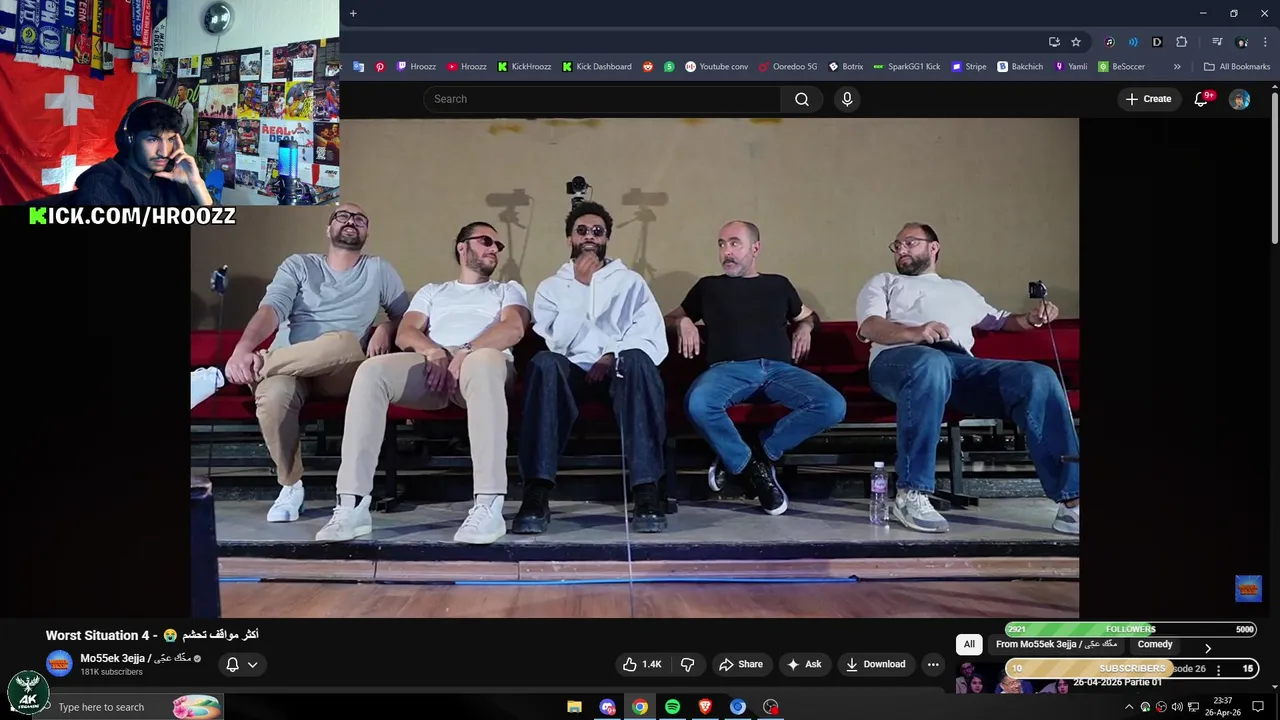Open the BeSoccer bookmark
Screen dimensions: 1280x720
pyautogui.click(x=1121, y=67)
